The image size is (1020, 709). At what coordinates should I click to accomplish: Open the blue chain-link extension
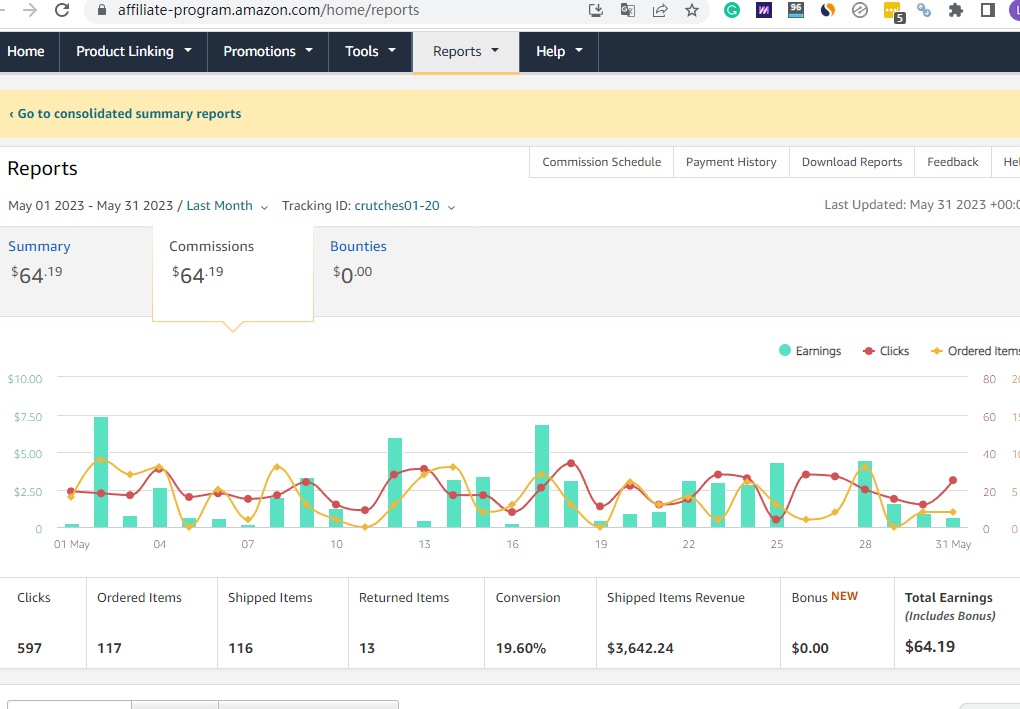tap(924, 10)
